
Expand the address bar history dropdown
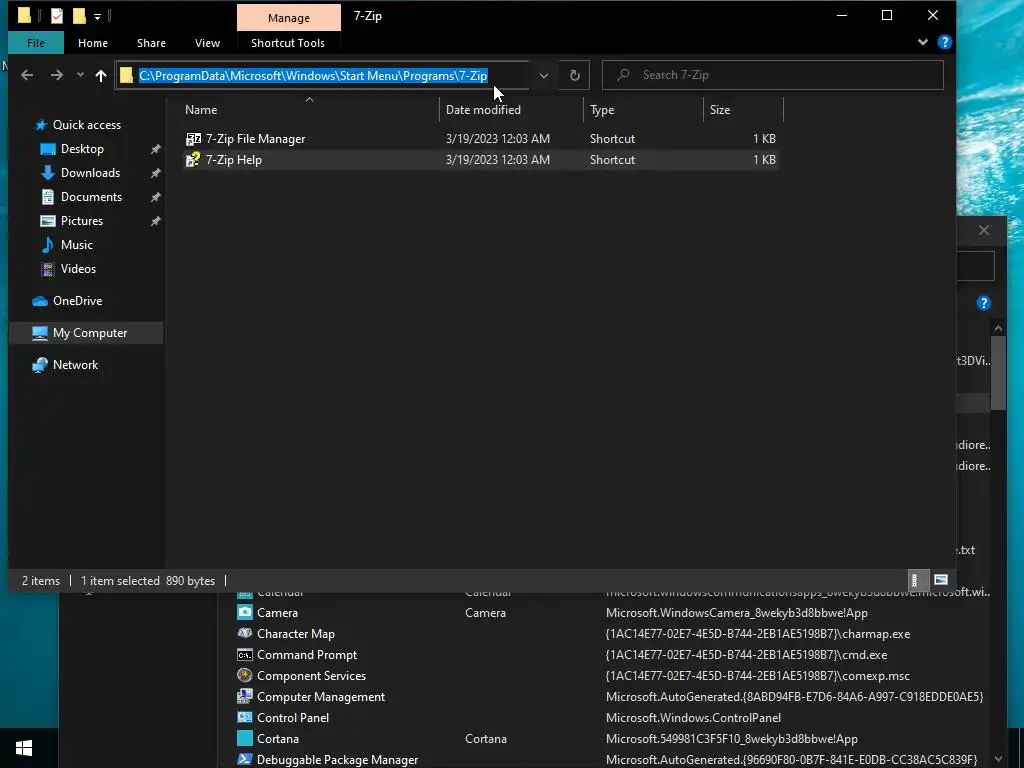[543, 75]
